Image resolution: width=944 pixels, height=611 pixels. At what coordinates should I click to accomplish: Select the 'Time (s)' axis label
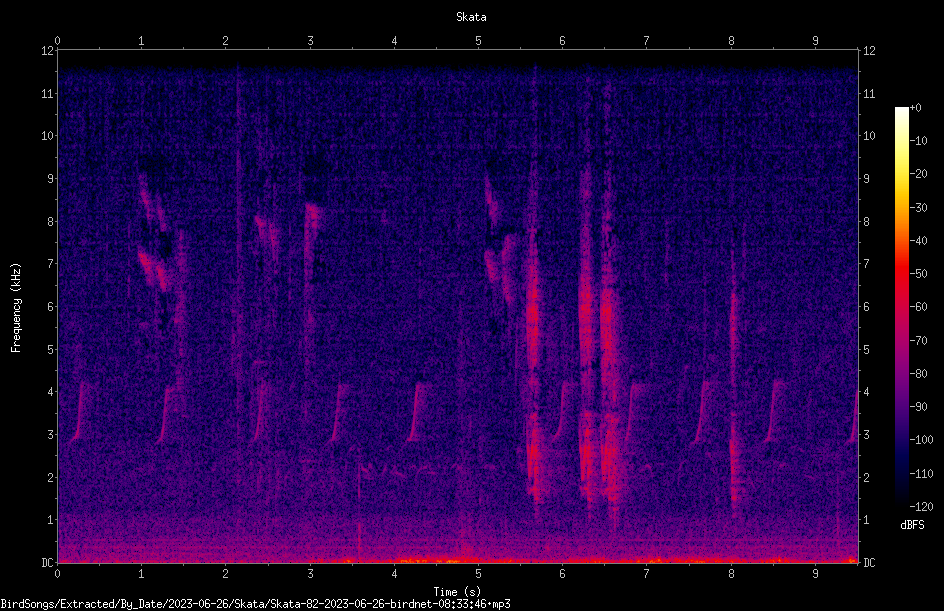point(457,592)
